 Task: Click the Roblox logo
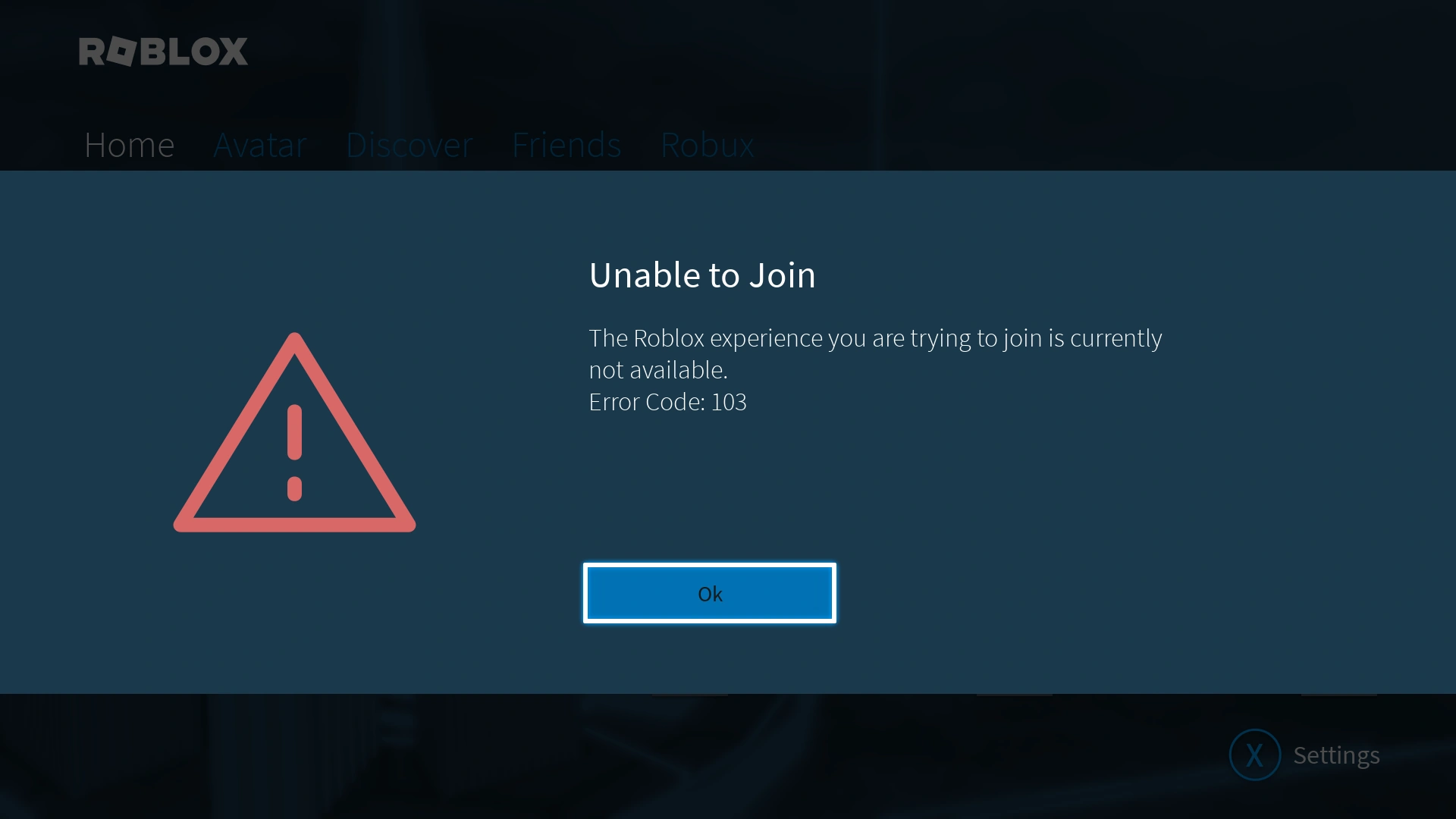click(163, 52)
